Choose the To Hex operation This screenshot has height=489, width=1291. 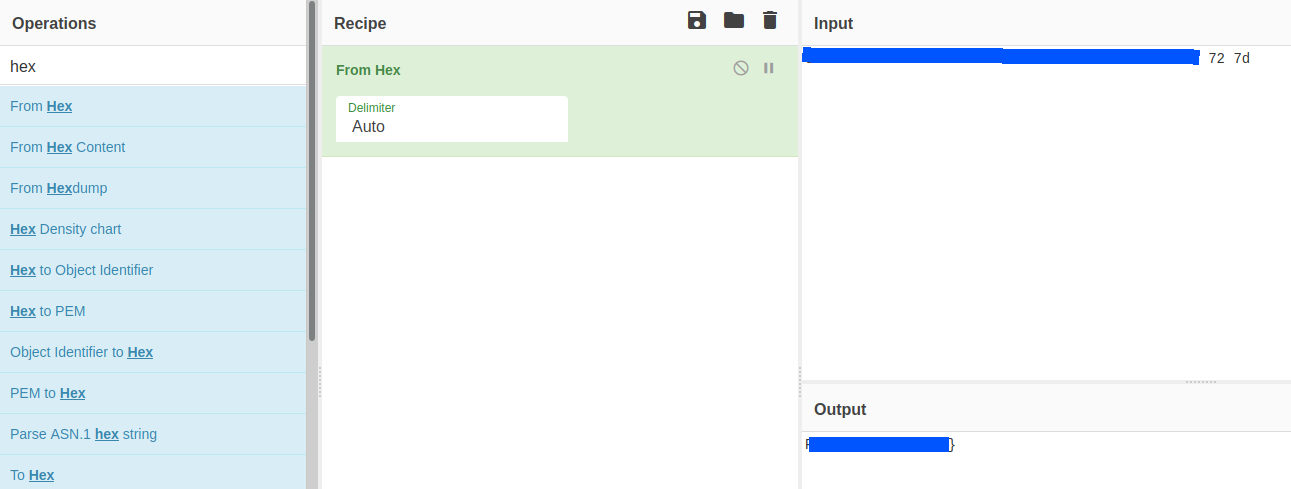(x=32, y=475)
